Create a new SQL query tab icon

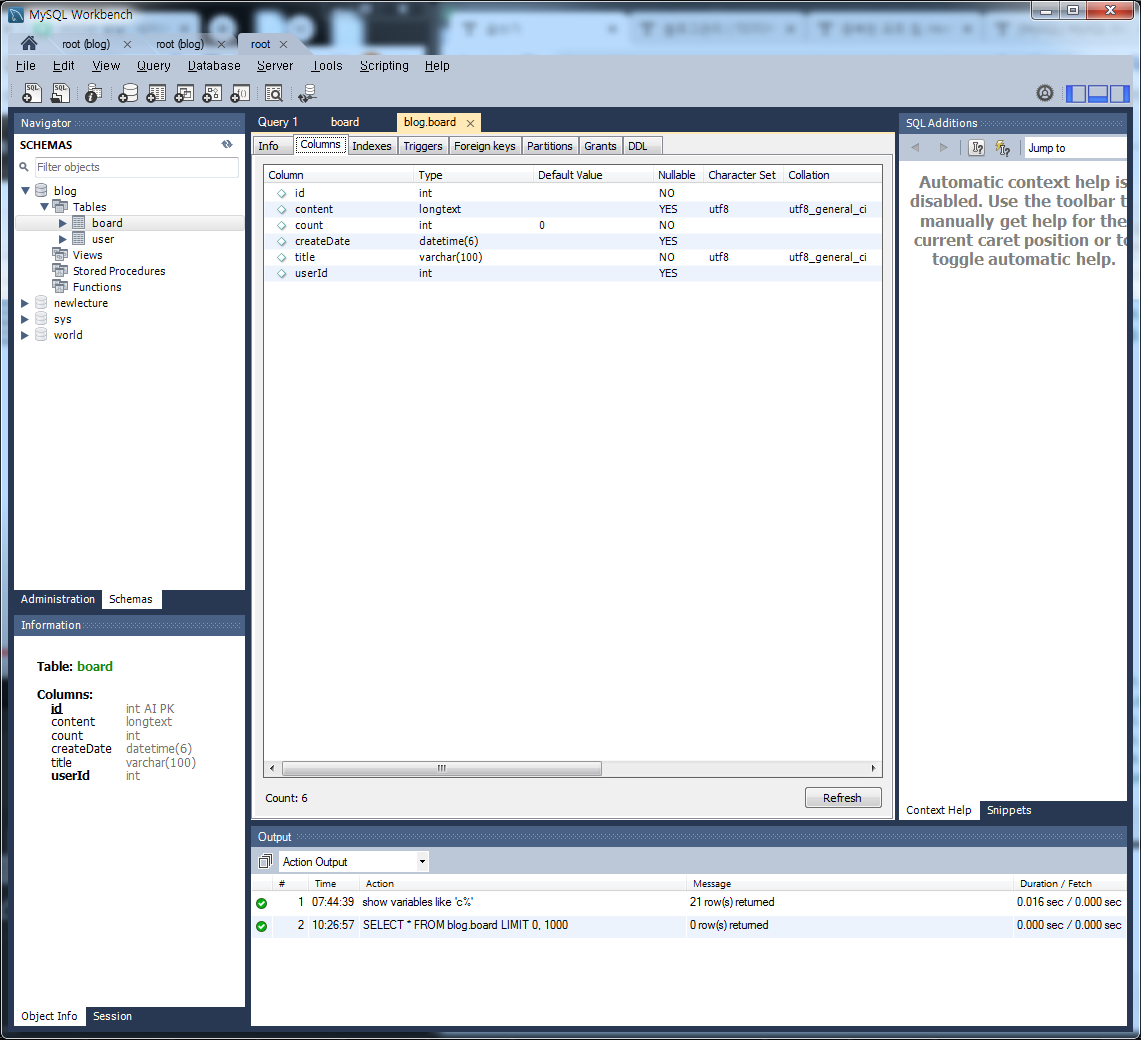click(x=32, y=93)
